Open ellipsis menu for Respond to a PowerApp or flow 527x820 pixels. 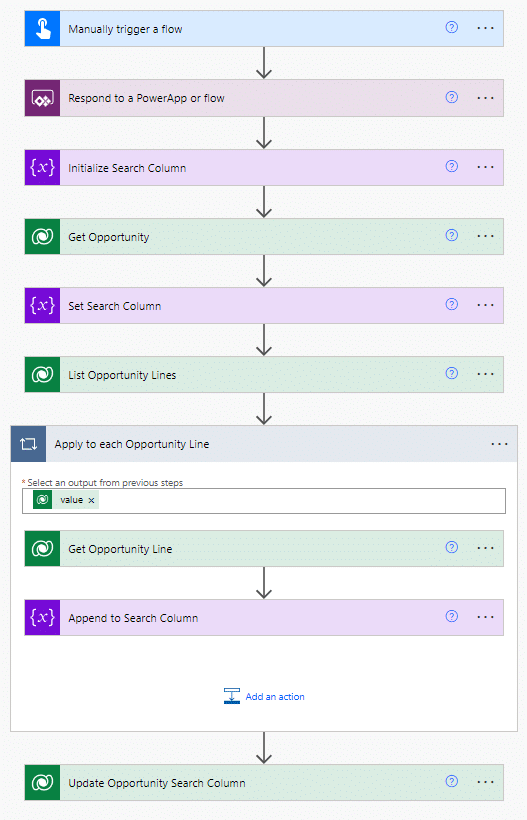point(485,98)
